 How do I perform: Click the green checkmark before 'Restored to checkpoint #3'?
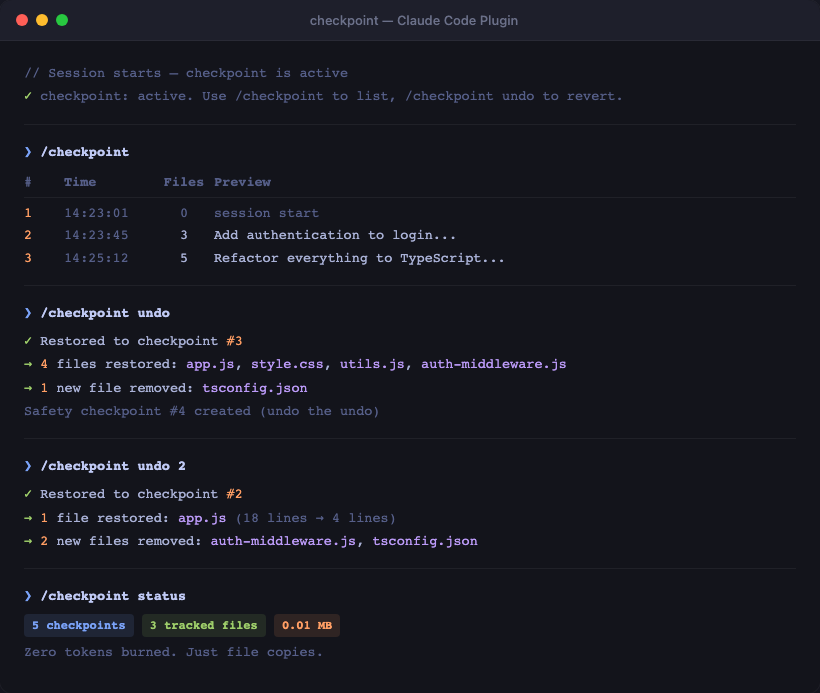28,341
